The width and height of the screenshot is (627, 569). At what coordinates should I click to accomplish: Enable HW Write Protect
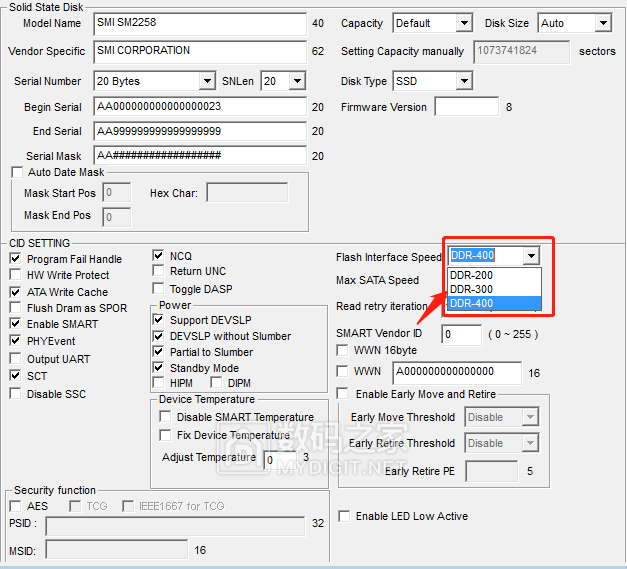coord(15,275)
